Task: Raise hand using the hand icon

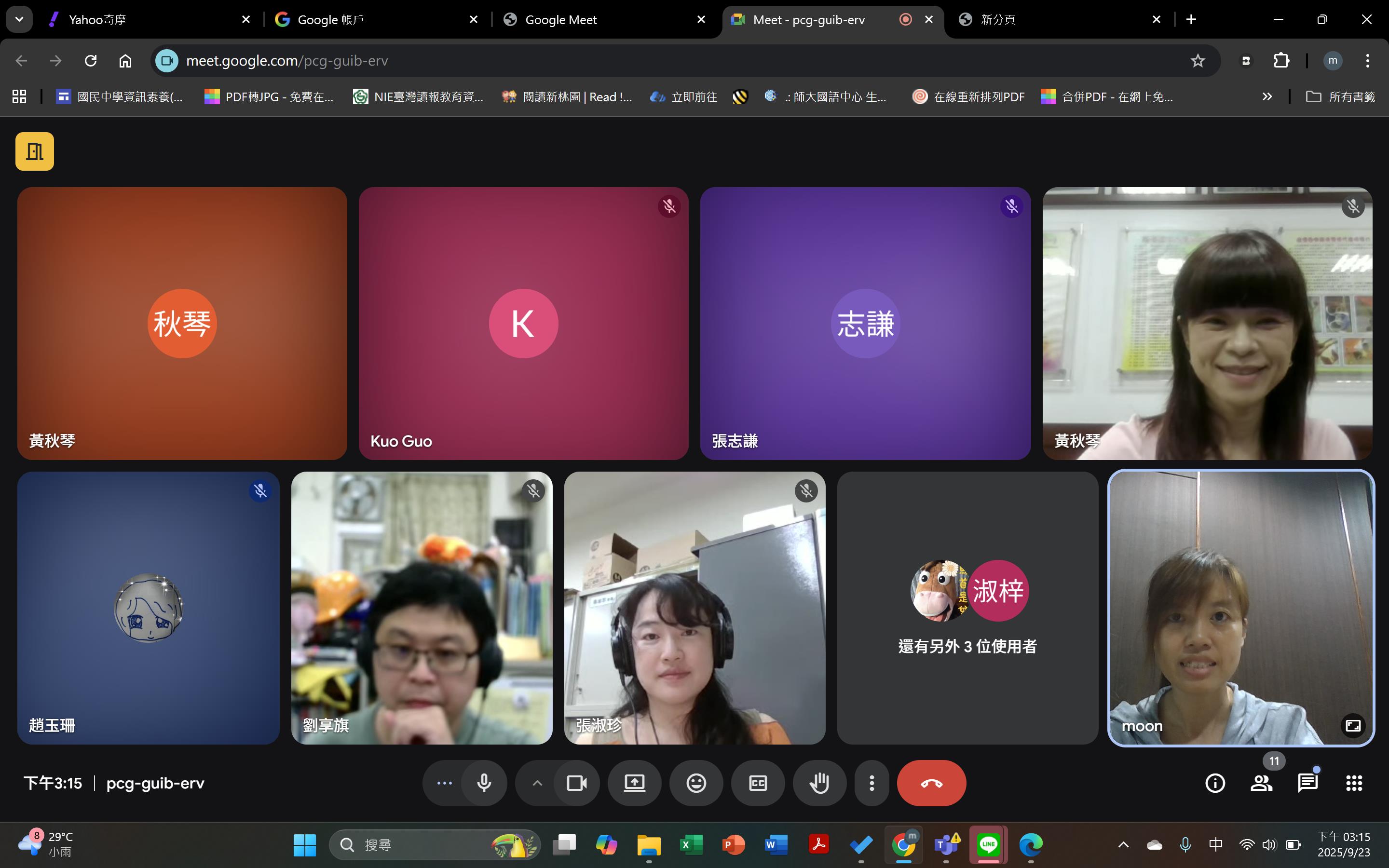Action: click(819, 783)
